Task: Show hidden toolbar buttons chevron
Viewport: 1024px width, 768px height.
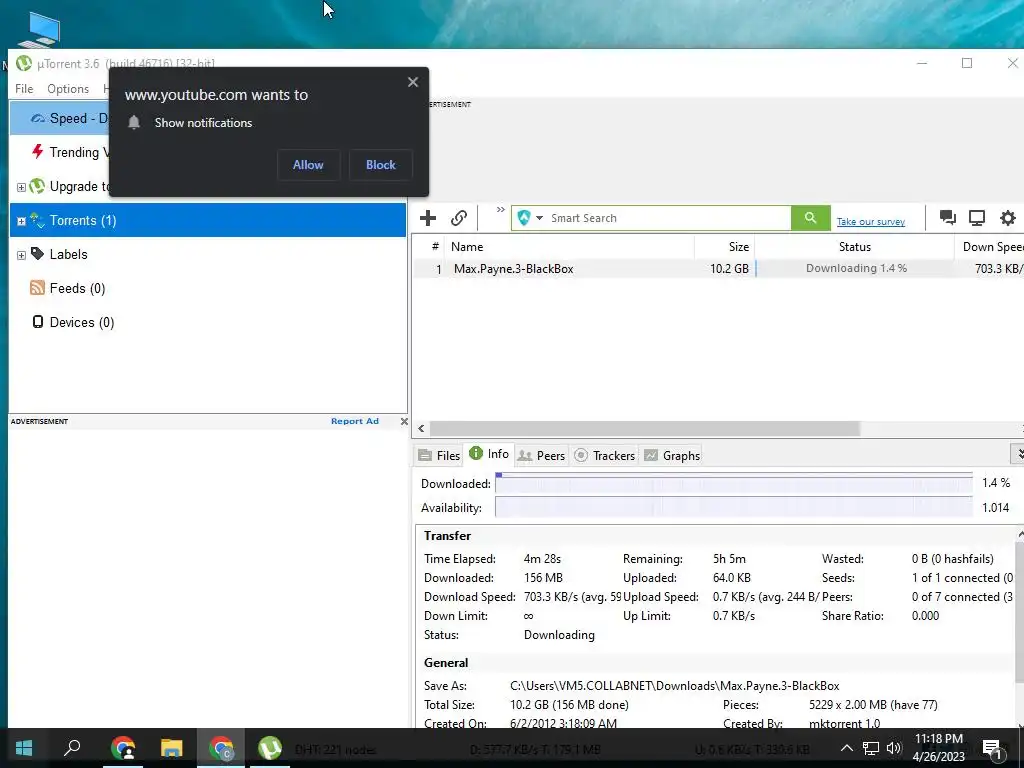Action: click(x=500, y=210)
